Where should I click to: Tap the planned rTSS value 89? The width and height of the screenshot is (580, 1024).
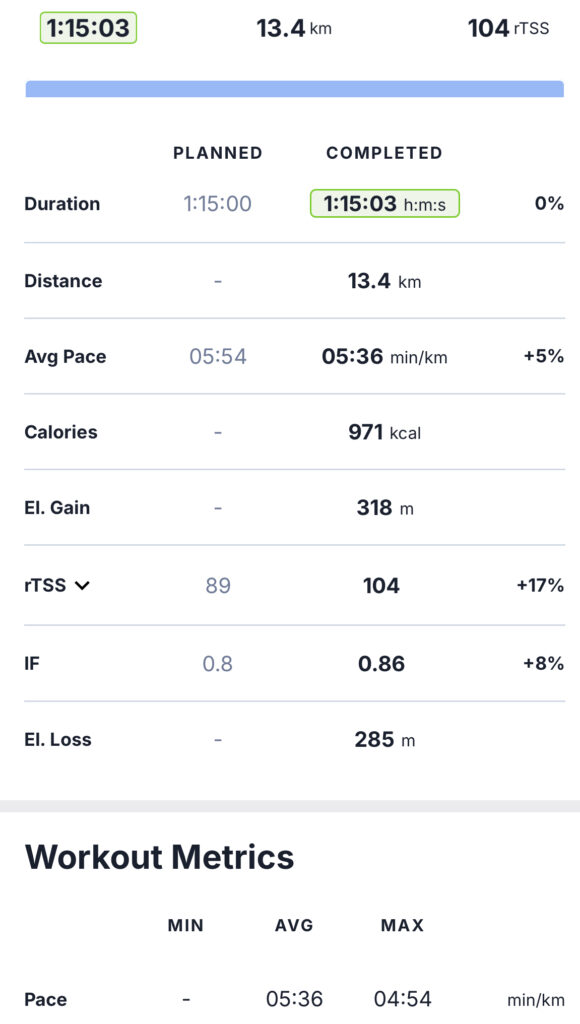pyautogui.click(x=218, y=585)
